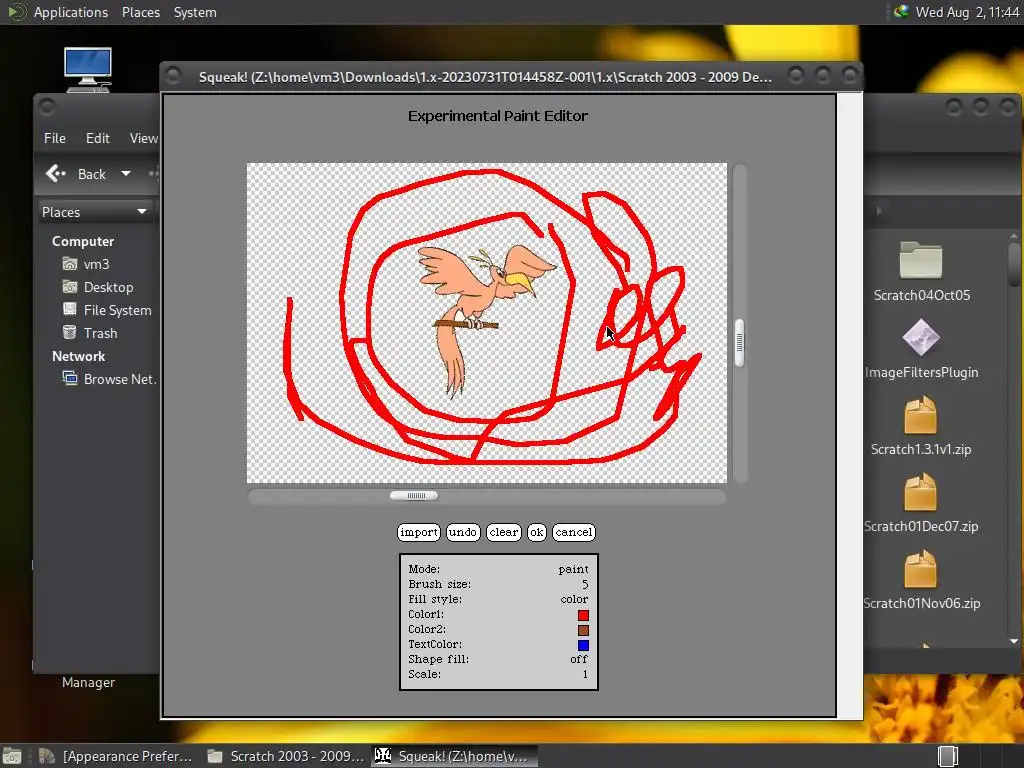This screenshot has width=1024, height=768.
Task: Open the Places menu in top panel
Action: pos(140,12)
